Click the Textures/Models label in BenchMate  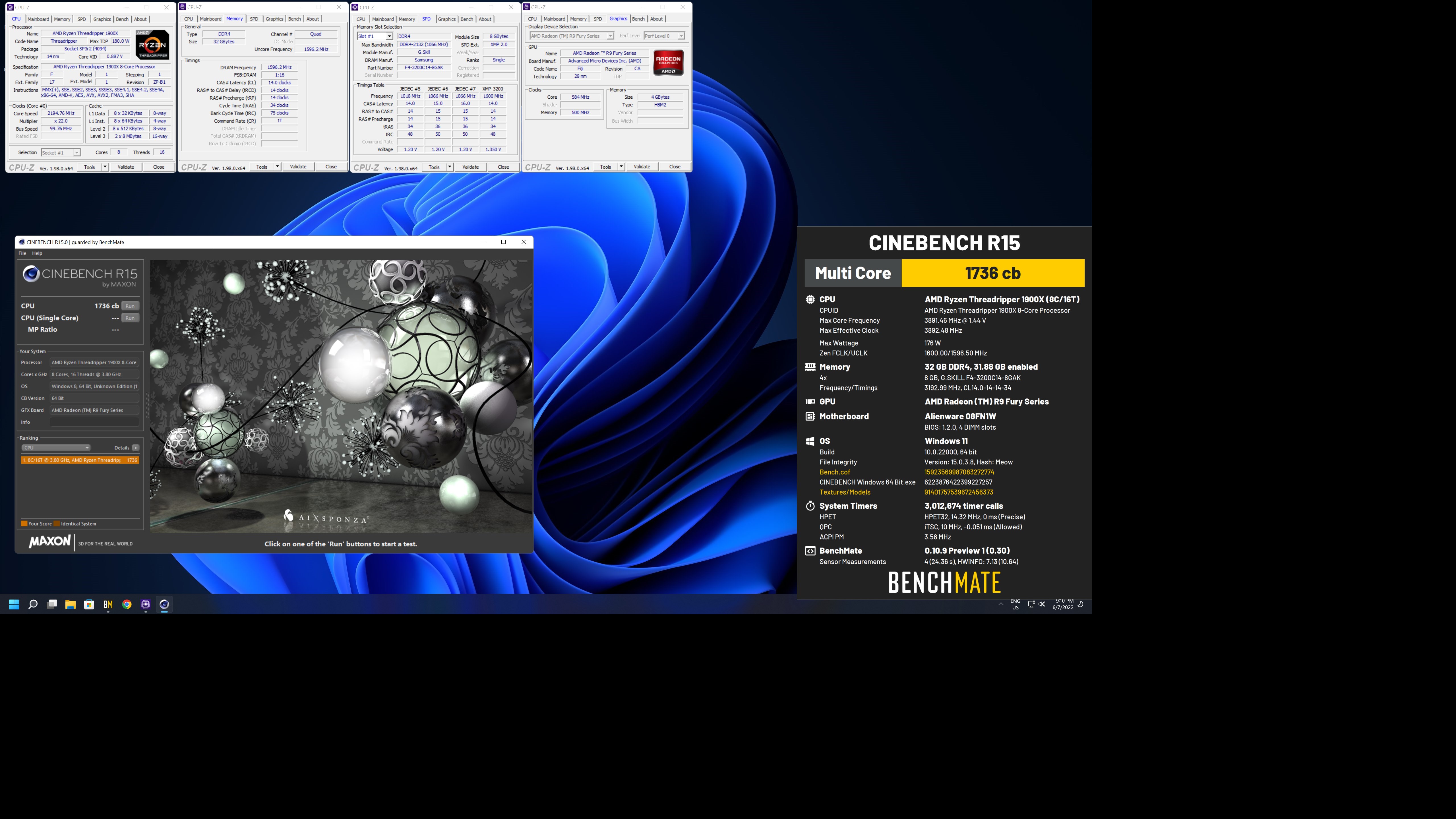[844, 492]
